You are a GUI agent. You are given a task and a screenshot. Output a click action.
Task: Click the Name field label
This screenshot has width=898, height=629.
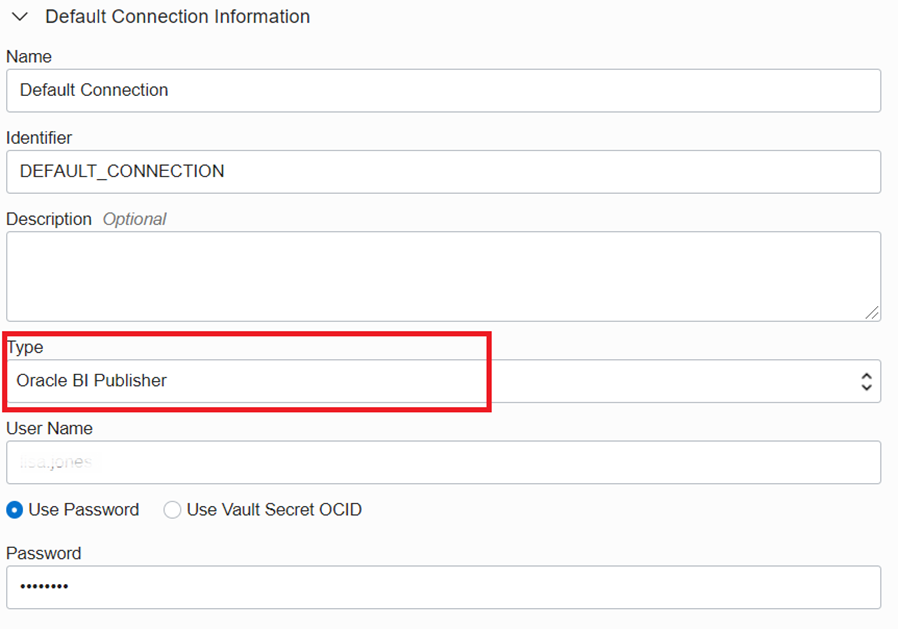pos(29,57)
